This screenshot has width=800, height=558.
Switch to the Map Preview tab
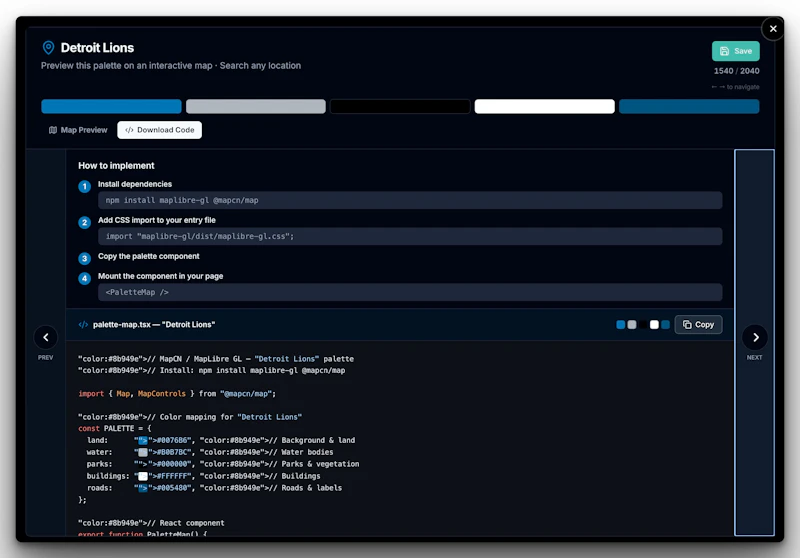[78, 130]
